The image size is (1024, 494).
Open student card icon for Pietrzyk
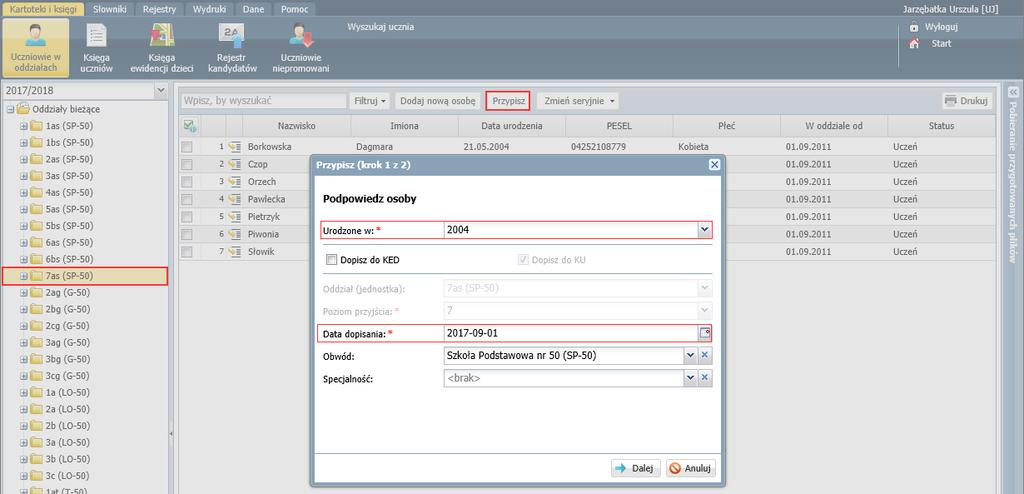(x=235, y=216)
